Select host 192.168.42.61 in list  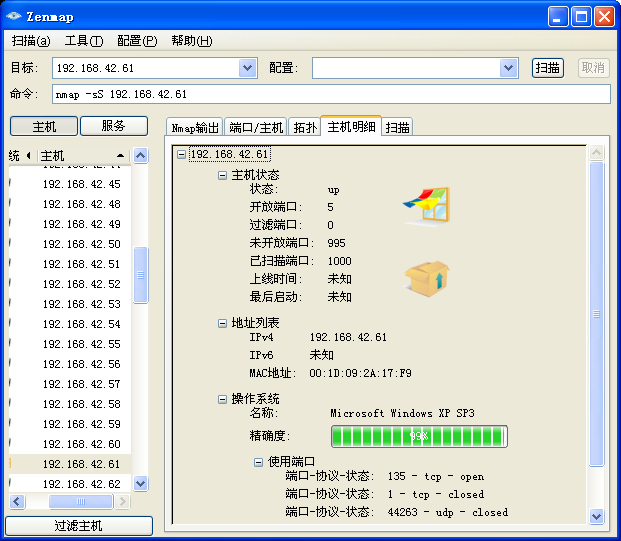(82, 464)
